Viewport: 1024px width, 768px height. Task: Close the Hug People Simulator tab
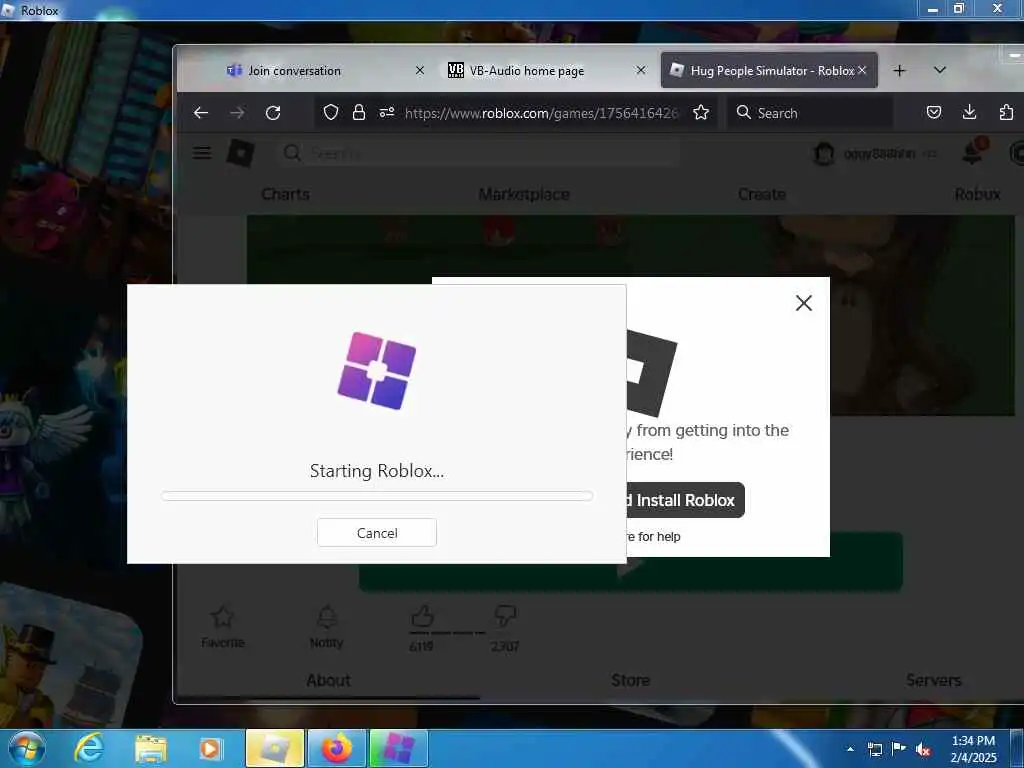click(862, 71)
